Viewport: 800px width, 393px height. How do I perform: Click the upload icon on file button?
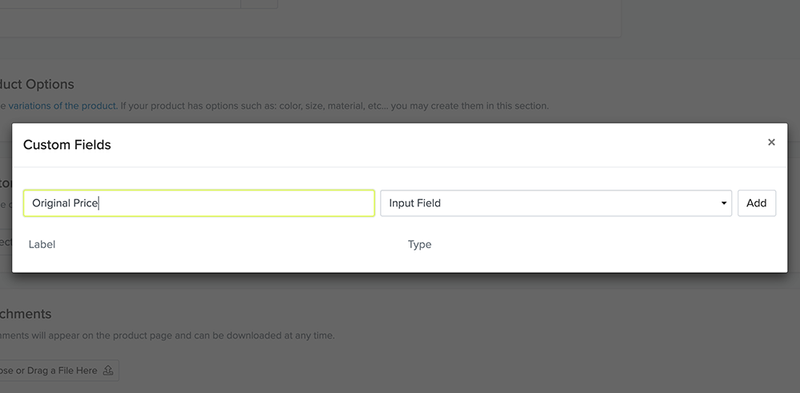(108, 371)
